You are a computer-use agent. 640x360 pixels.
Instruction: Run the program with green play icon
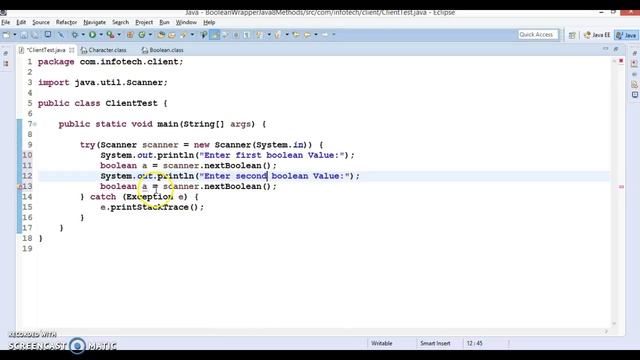[x=93, y=35]
